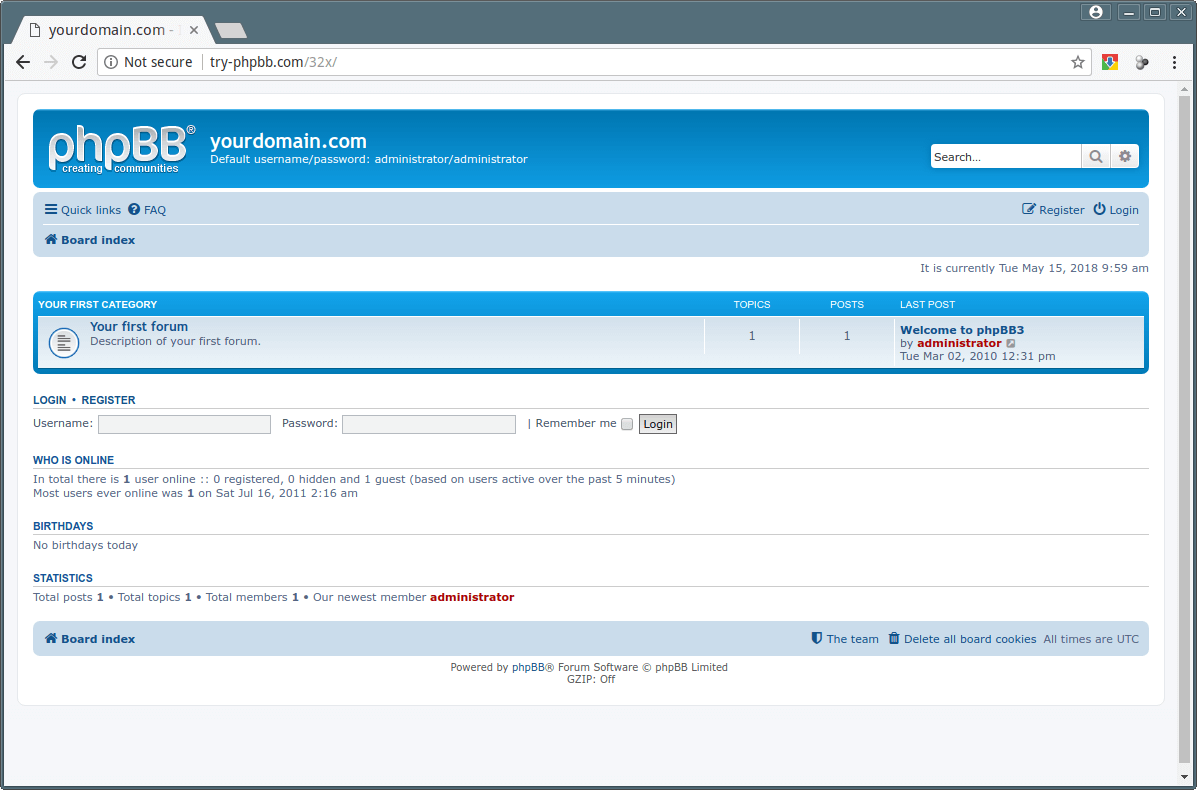Open the Welcome to phpBB3 post
1197x790 pixels.
click(x=961, y=330)
